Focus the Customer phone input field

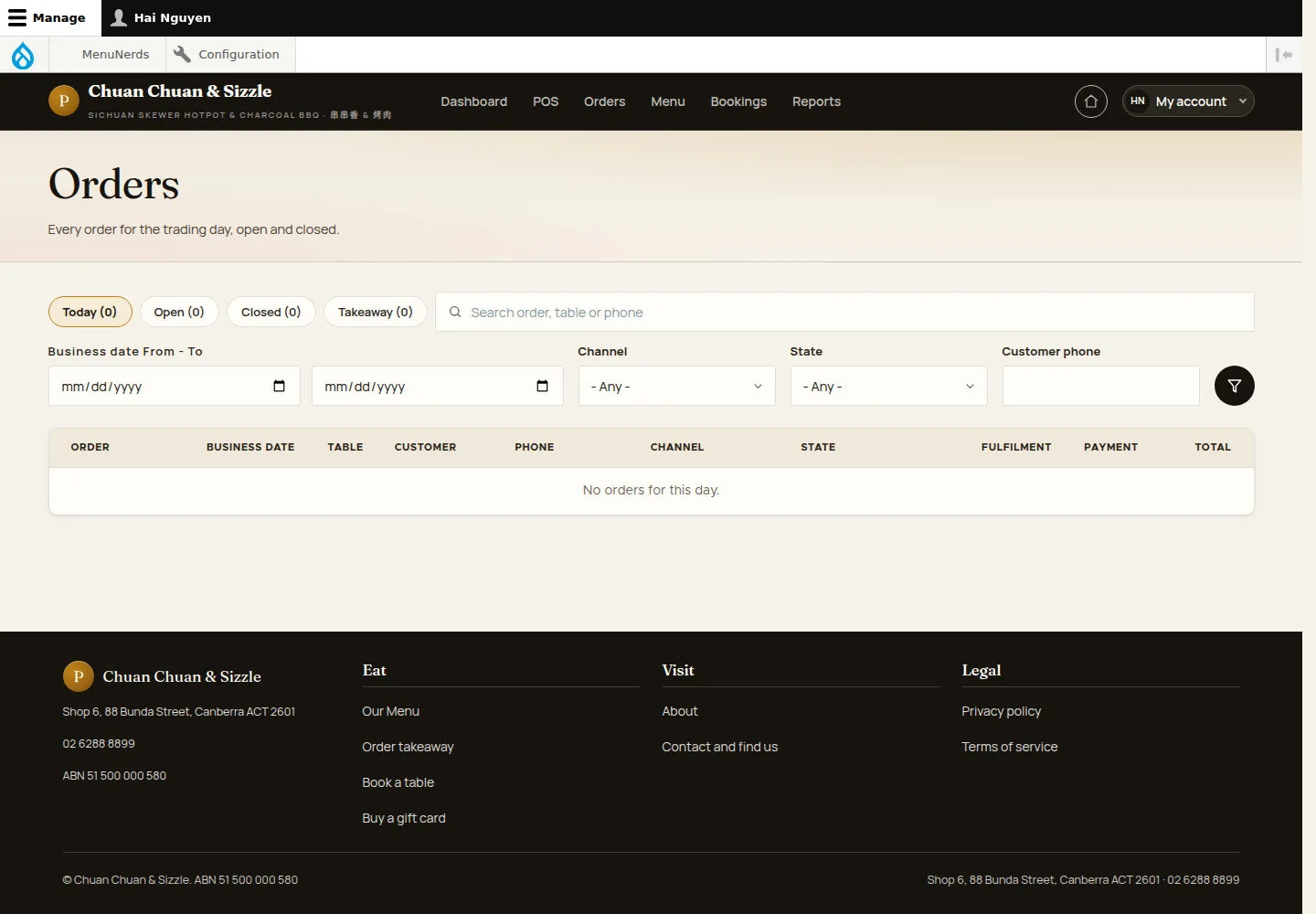1101,386
